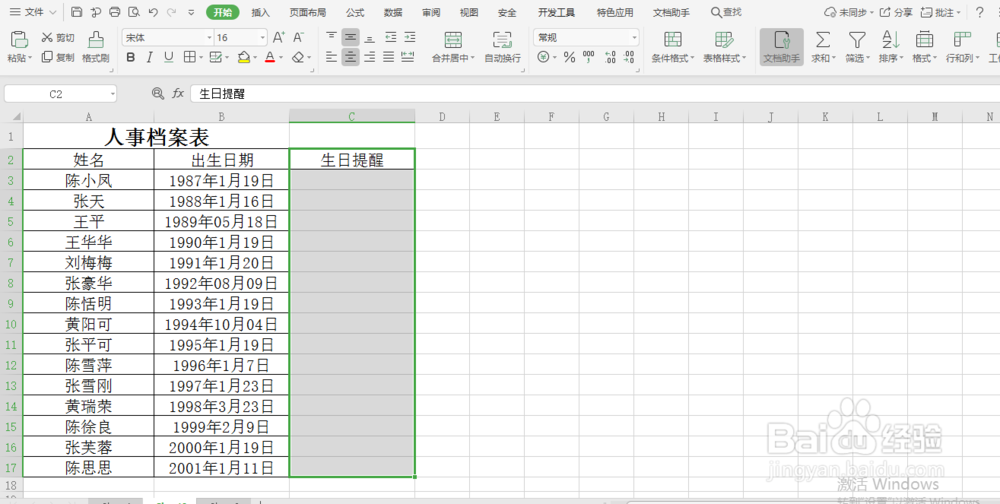Click the distributed alignment icon
The height and width of the screenshot is (504, 1000).
point(408,57)
